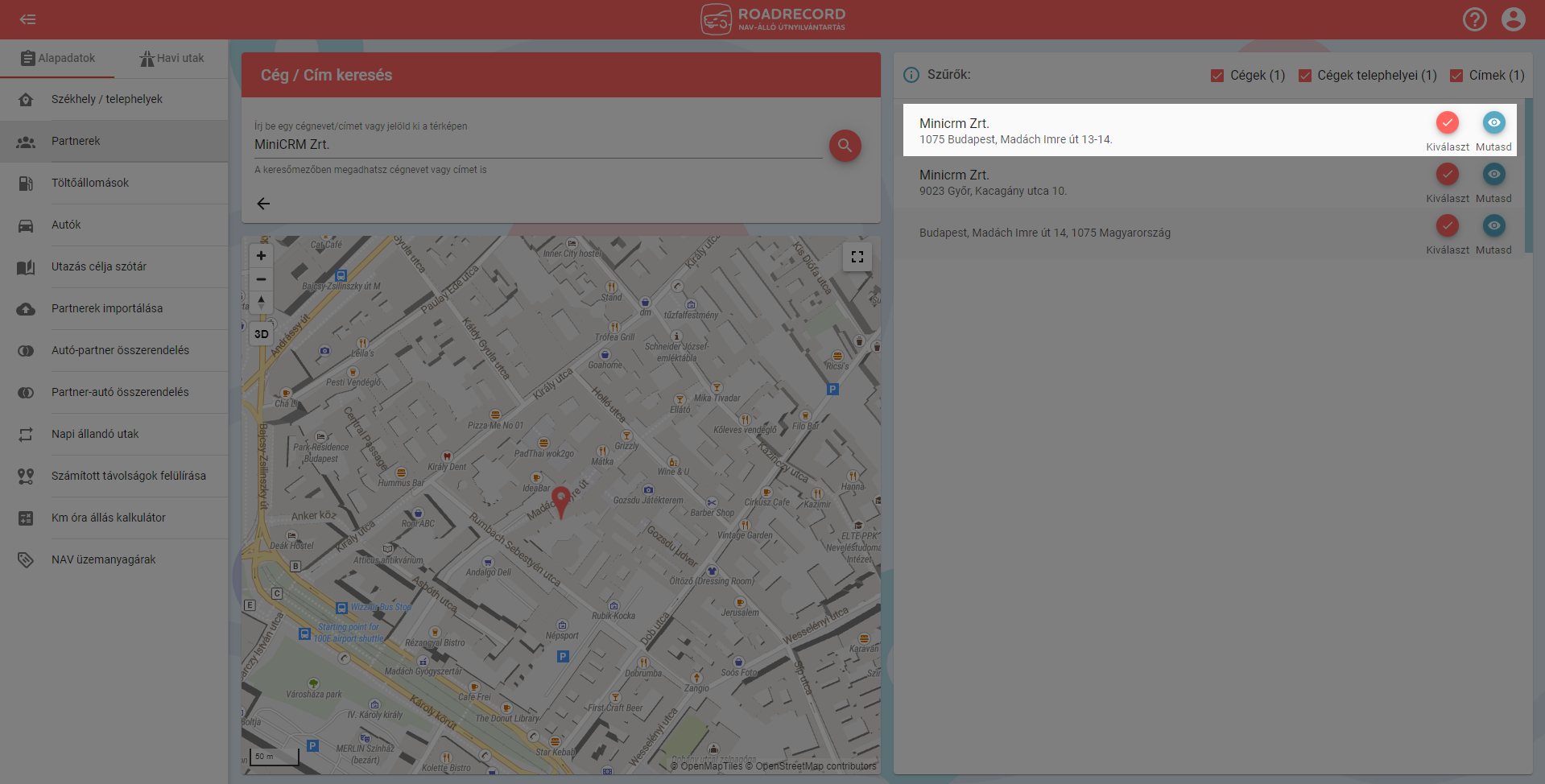Collapse the sidebar with the back-arrow menu icon
Screen dimensions: 1545x784
[x=27, y=19]
